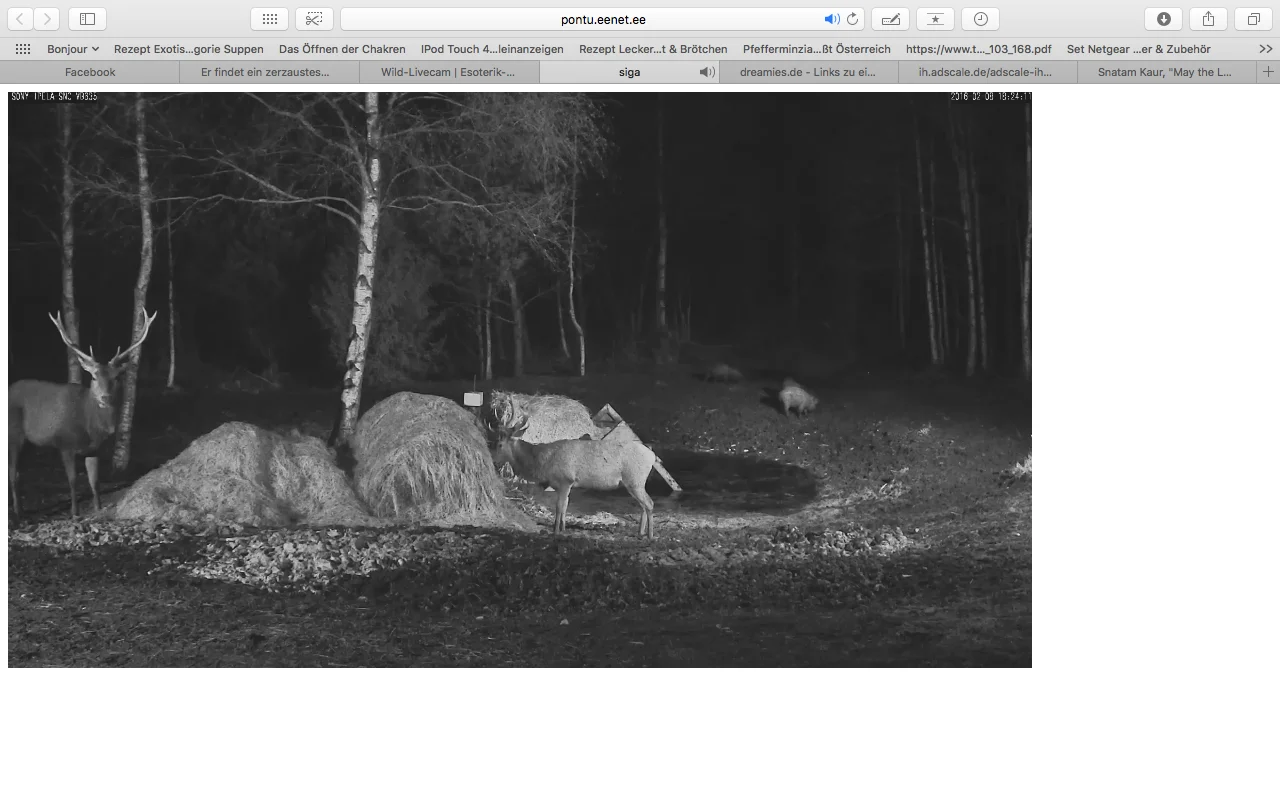The image size is (1280, 800).
Task: Open 'Set Netgear' bookmark link
Action: (1138, 49)
